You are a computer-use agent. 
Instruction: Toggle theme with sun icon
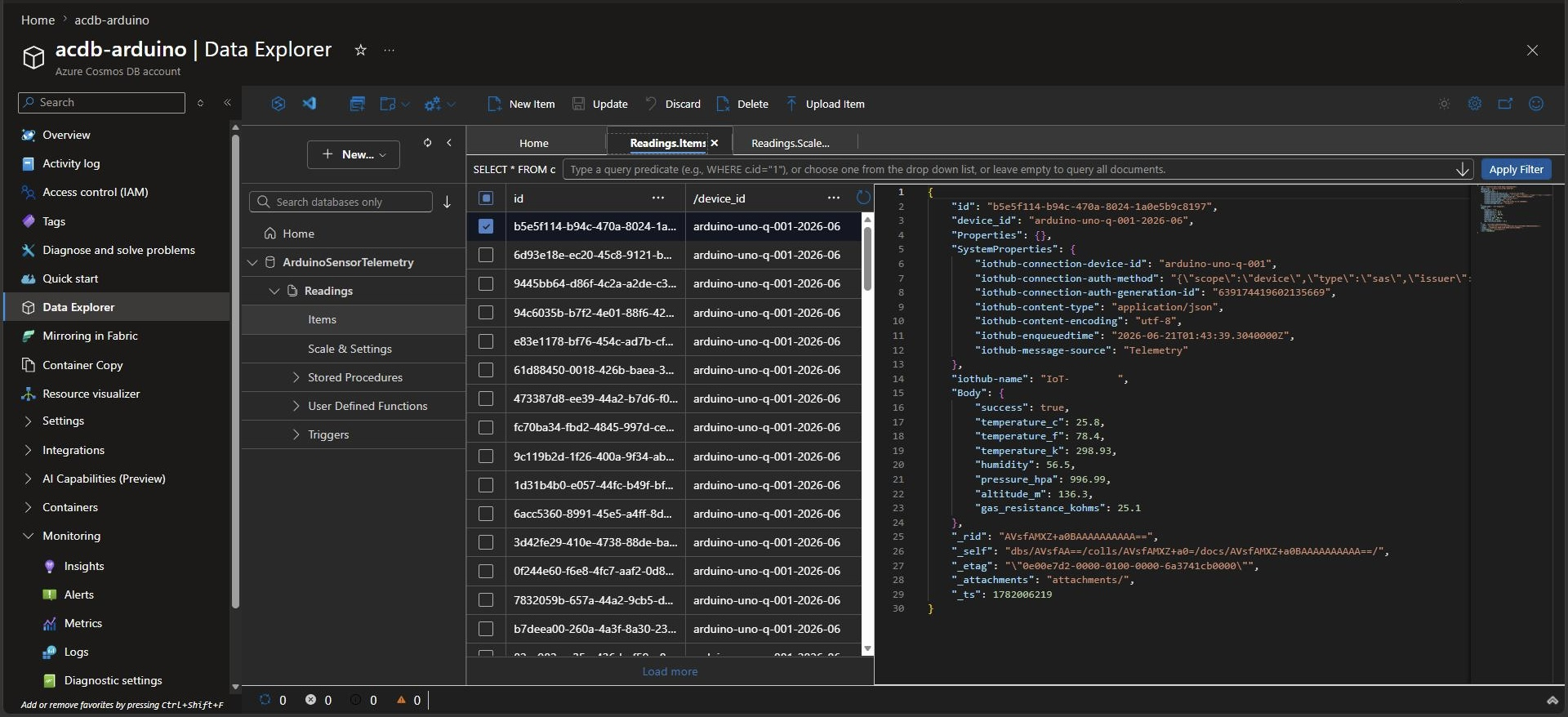point(1444,104)
